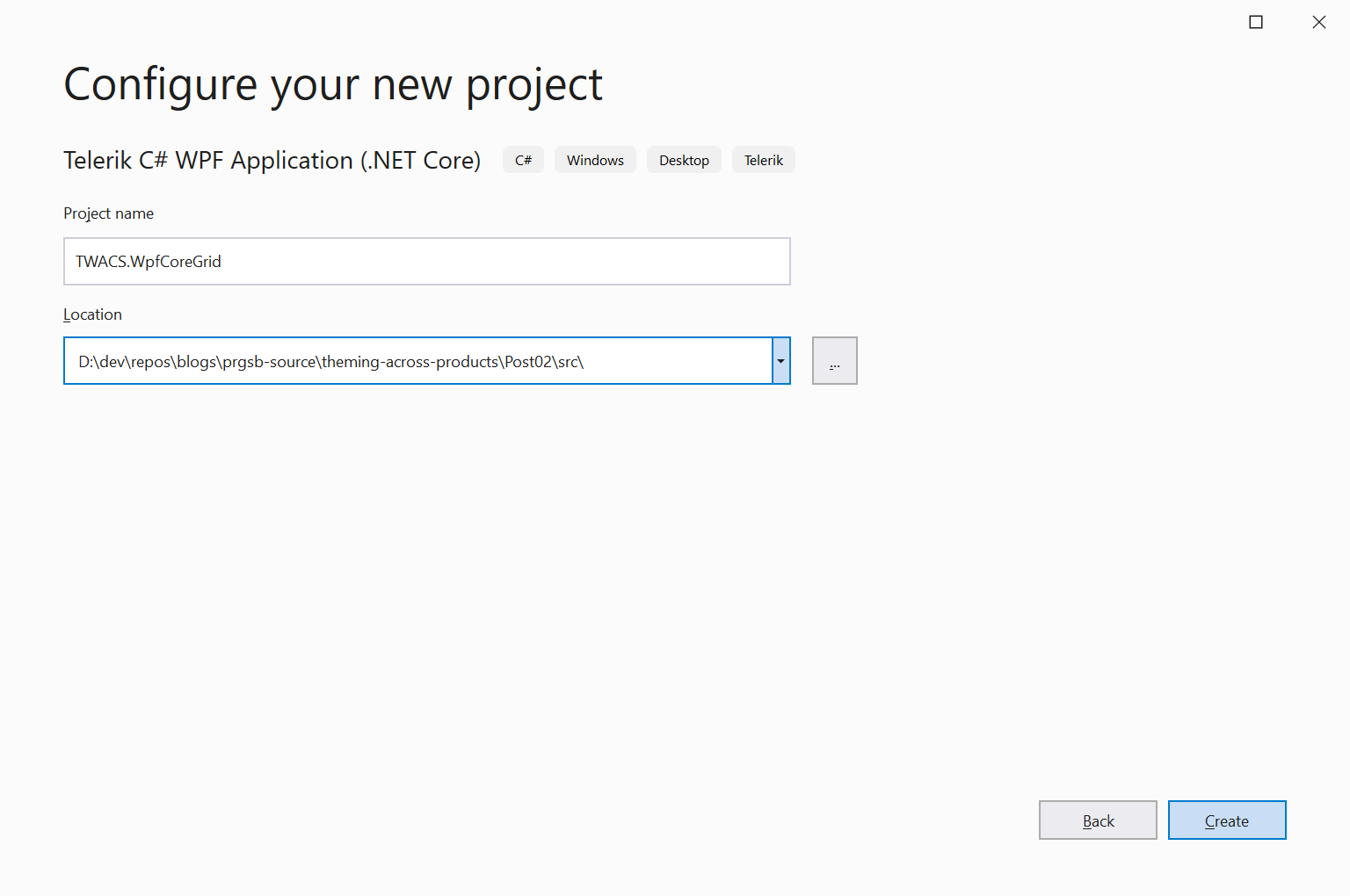1350x896 pixels.
Task: Click the Create button
Action: tap(1226, 820)
